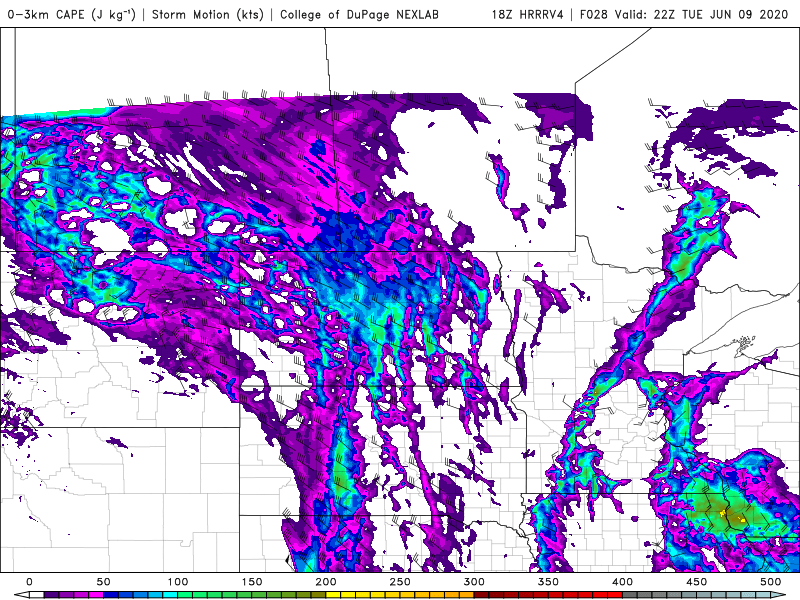Image resolution: width=800 pixels, height=600 pixels.
Task: Click the colorbar label '50'
Action: [x=103, y=582]
